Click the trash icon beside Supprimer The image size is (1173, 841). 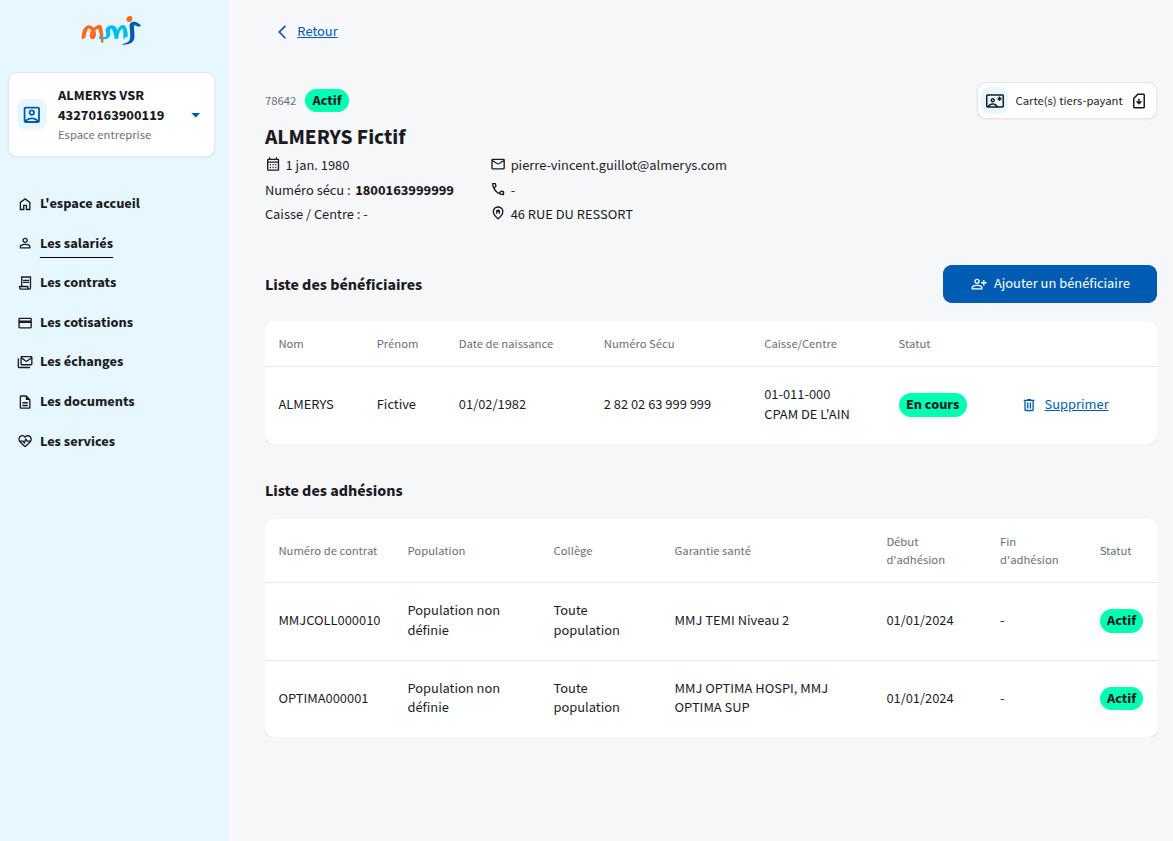click(1029, 405)
